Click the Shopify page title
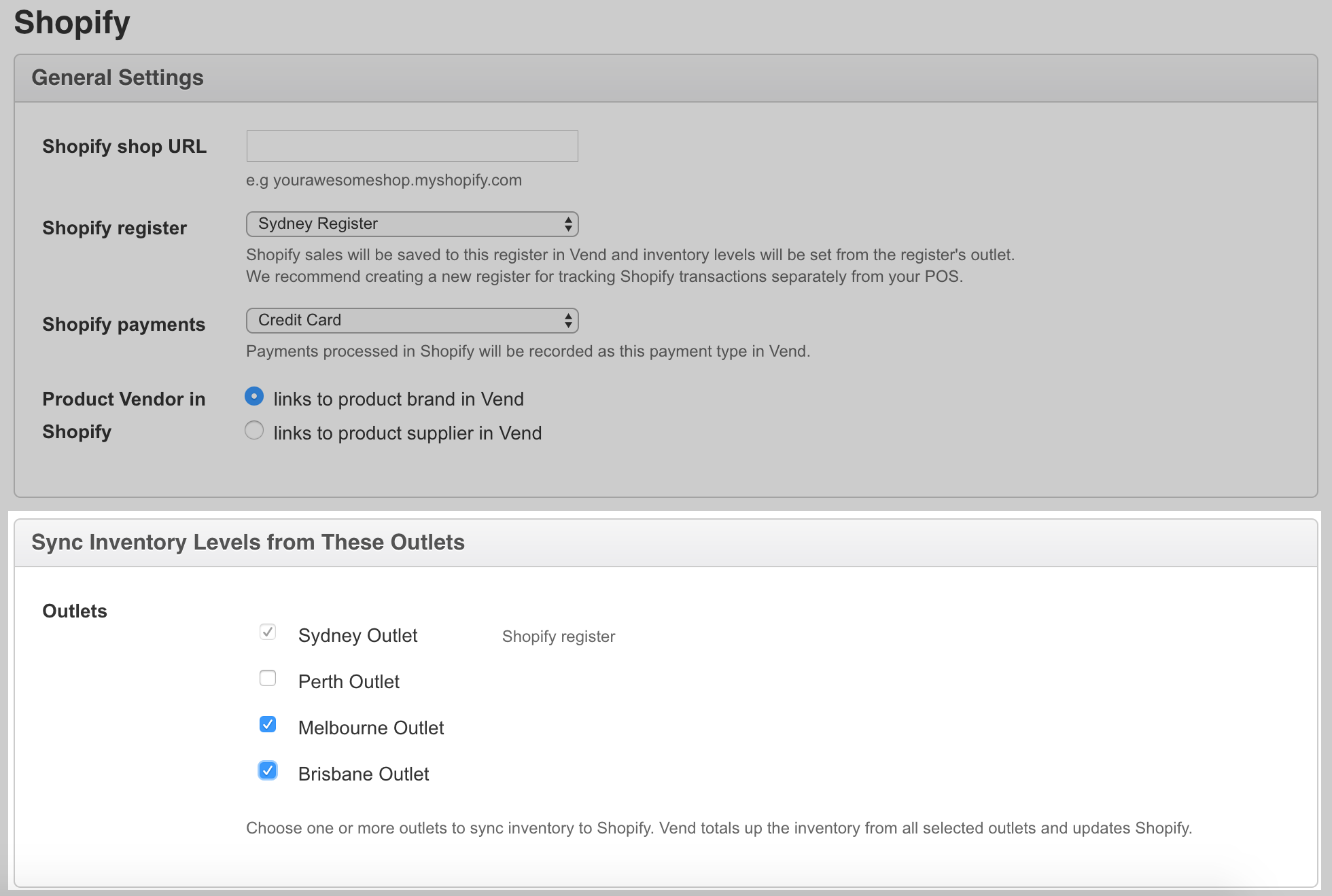The width and height of the screenshot is (1332, 896). [x=72, y=22]
